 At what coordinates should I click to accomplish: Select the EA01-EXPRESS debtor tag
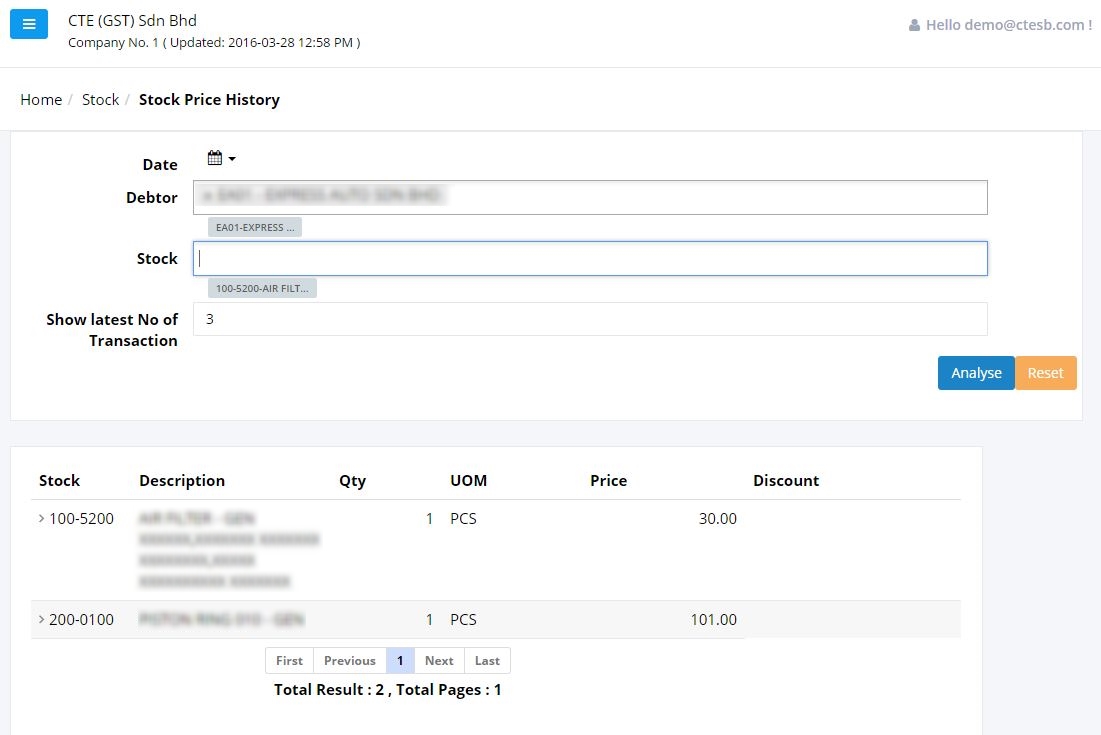coord(255,227)
